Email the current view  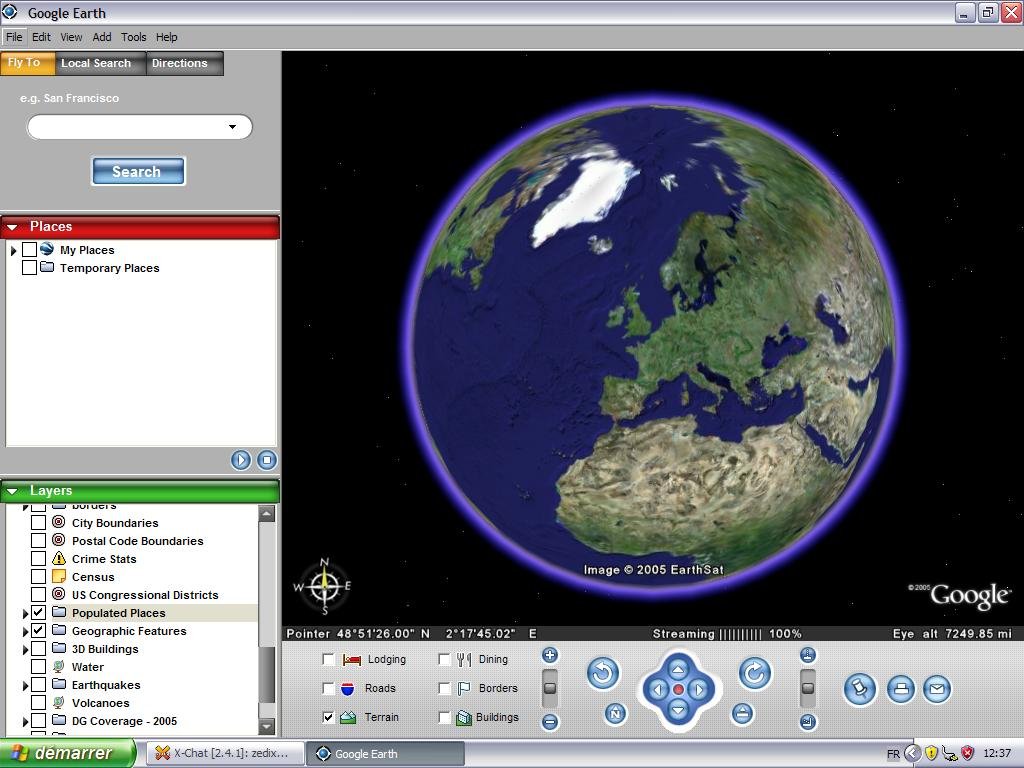pos(936,689)
